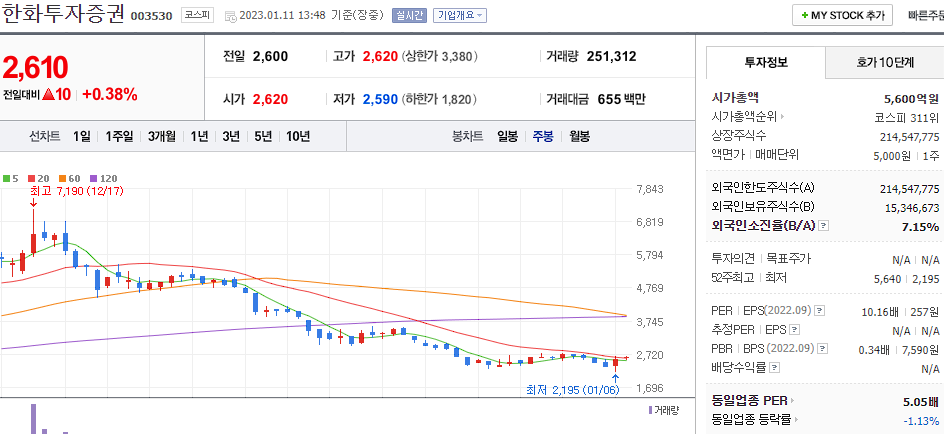
Task: Add stock with MY STOCK 추가 button
Action: click(842, 16)
